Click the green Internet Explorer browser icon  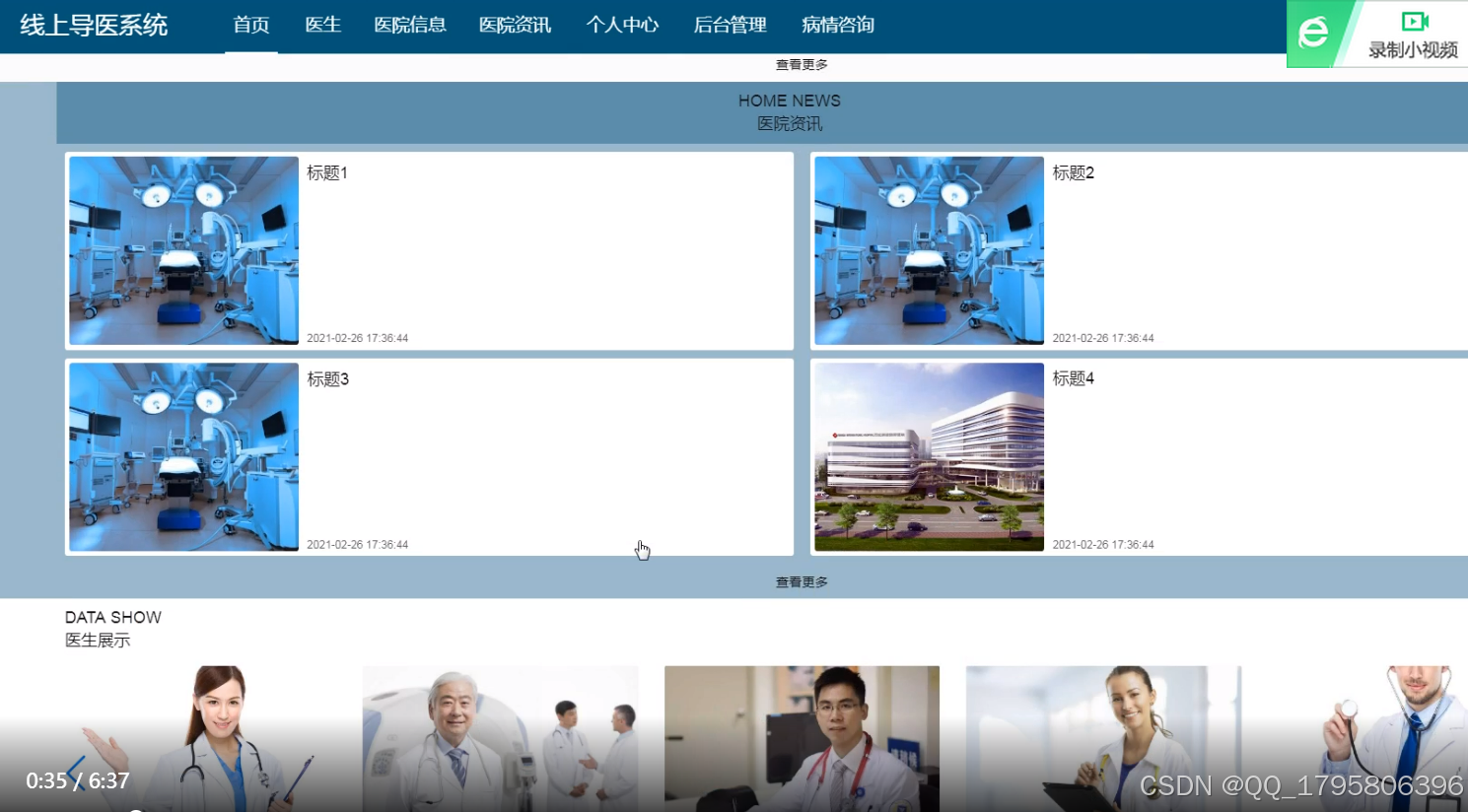tap(1311, 33)
